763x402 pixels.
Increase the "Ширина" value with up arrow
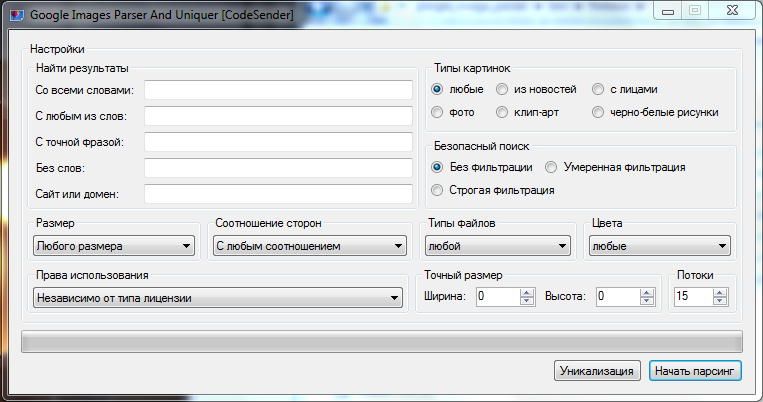click(x=527, y=292)
